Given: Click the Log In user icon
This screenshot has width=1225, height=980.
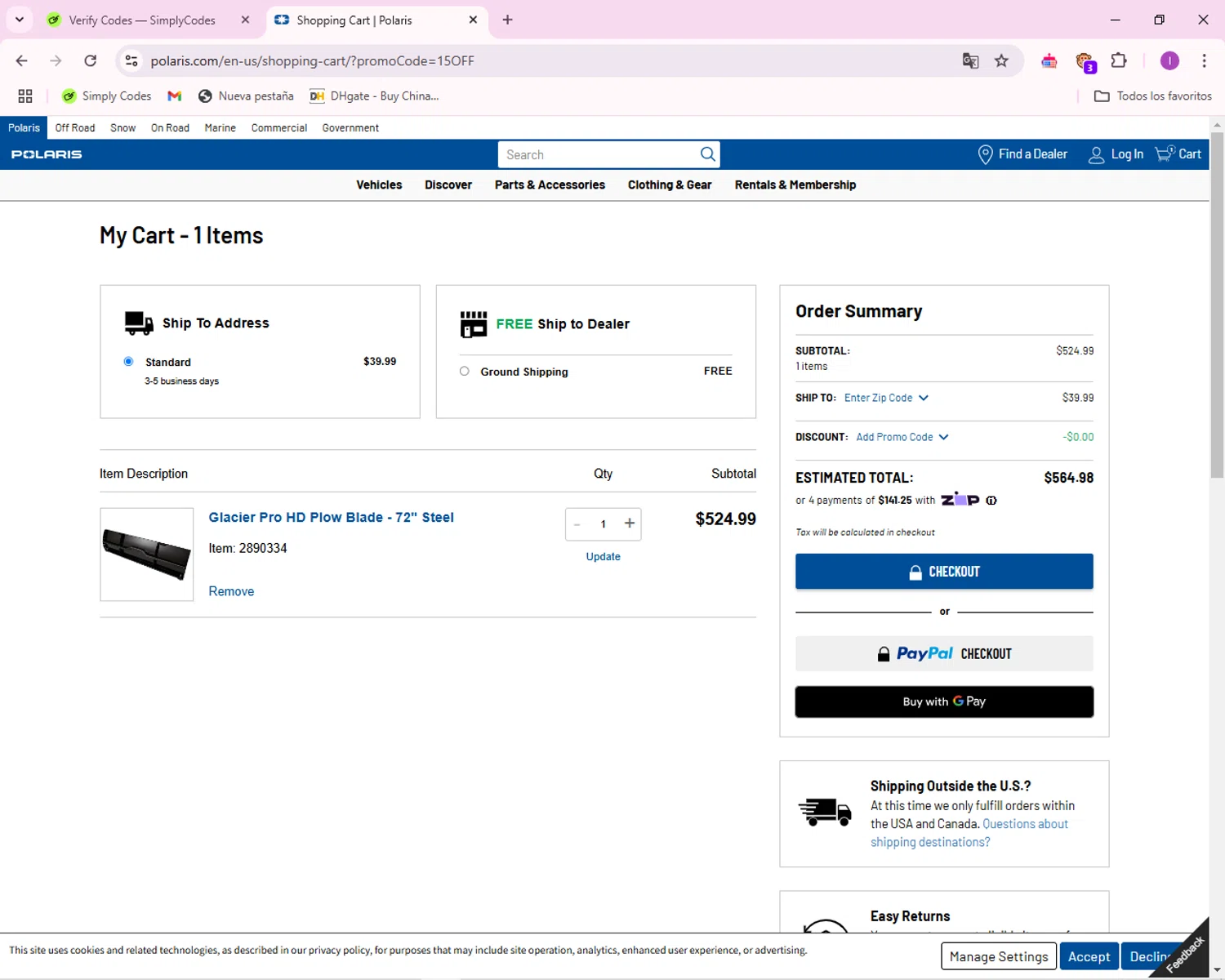Looking at the screenshot, I should tap(1096, 154).
